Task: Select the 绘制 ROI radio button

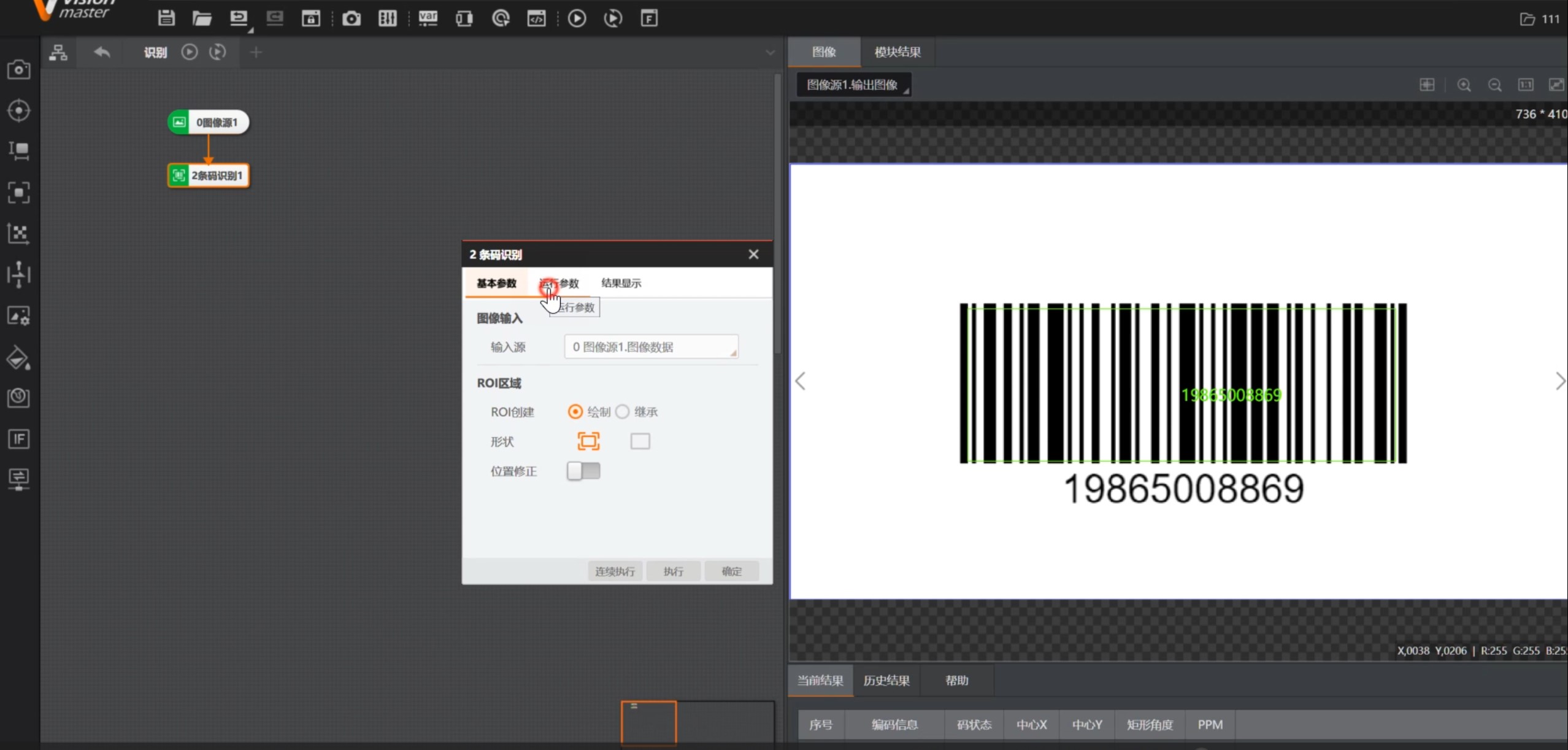Action: [x=575, y=412]
